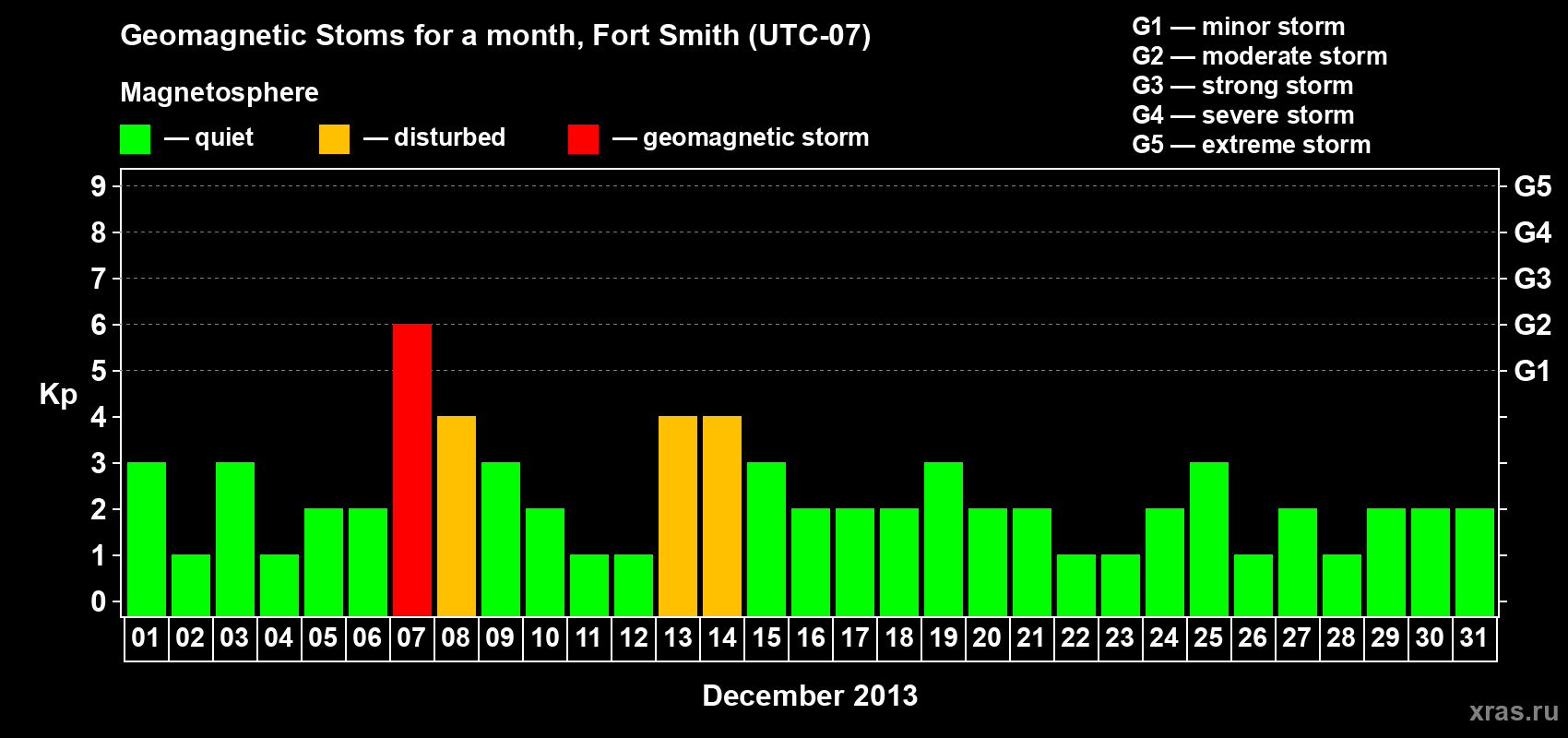Image resolution: width=1568 pixels, height=738 pixels.
Task: Click the yellow bar for day 08
Action: [x=457, y=517]
